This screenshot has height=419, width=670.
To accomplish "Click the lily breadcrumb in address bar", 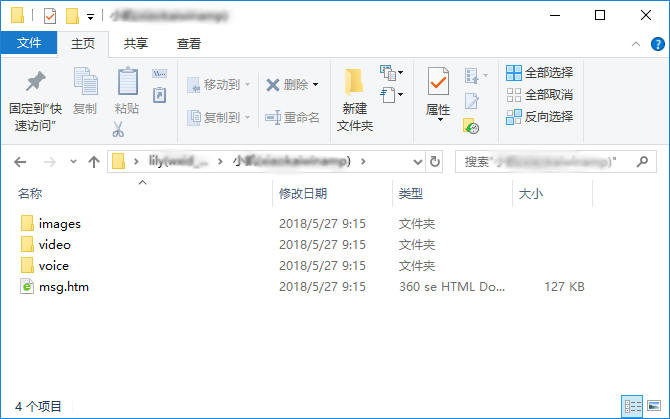I will 178,161.
